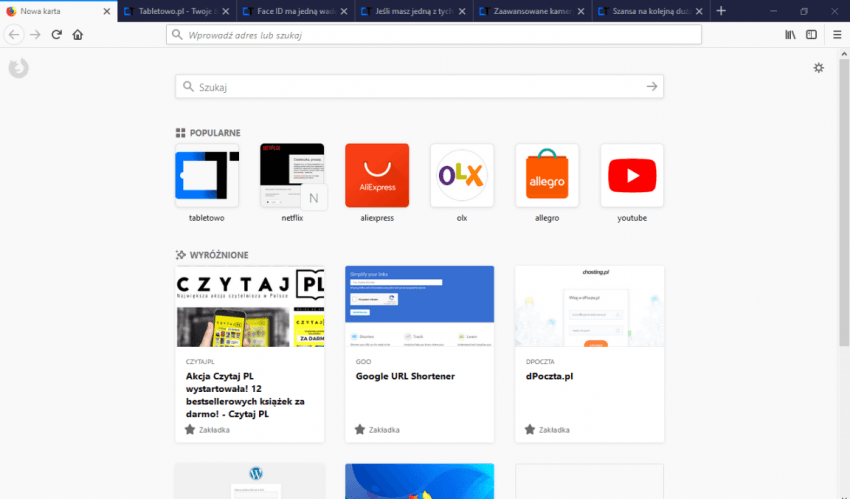
Task: Minimize the Firefox window
Action: coord(774,11)
